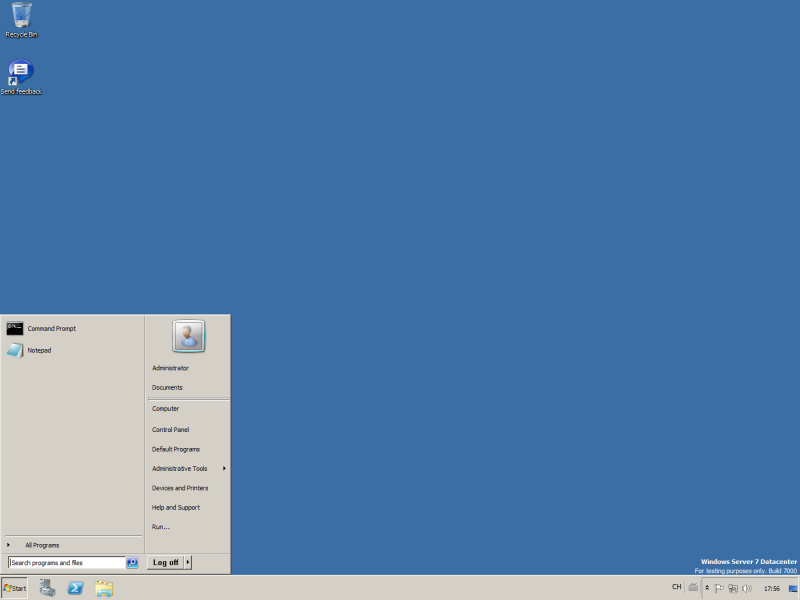
Task: Open Server Manager from the taskbar
Action: [47, 588]
